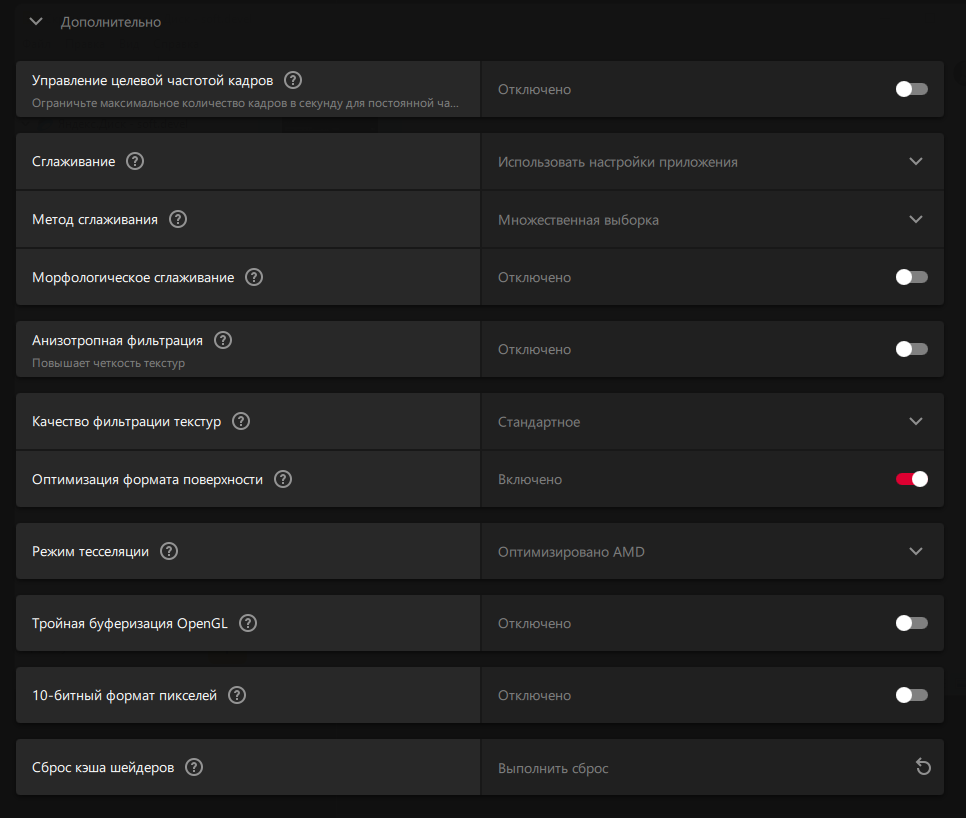Image resolution: width=966 pixels, height=818 pixels.
Task: Show help for Морфологическое сглаживание
Action: (254, 277)
